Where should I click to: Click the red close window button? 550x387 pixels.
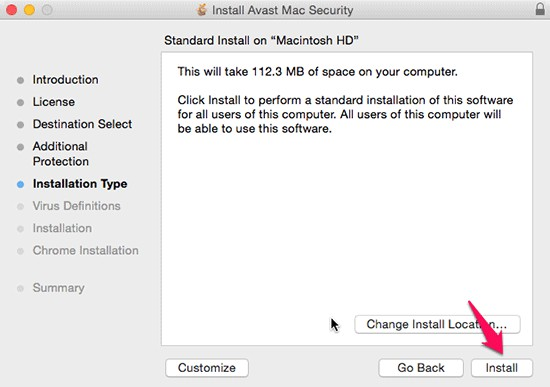(x=12, y=9)
